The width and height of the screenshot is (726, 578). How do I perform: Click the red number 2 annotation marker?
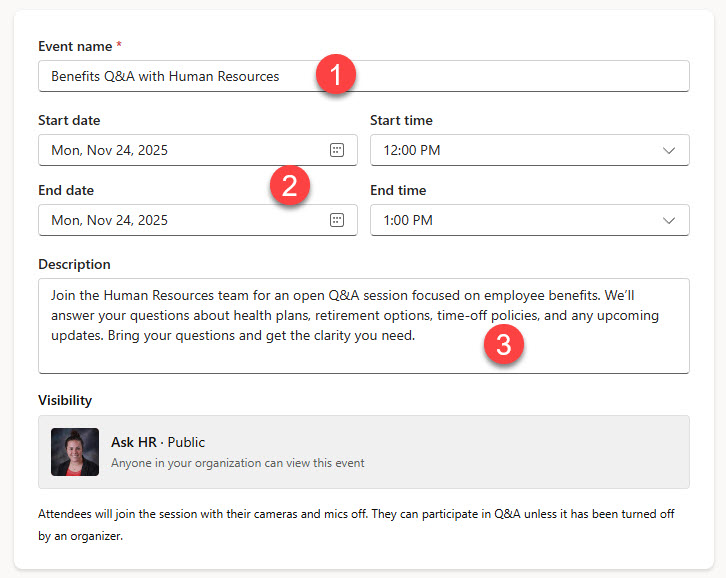(x=290, y=186)
